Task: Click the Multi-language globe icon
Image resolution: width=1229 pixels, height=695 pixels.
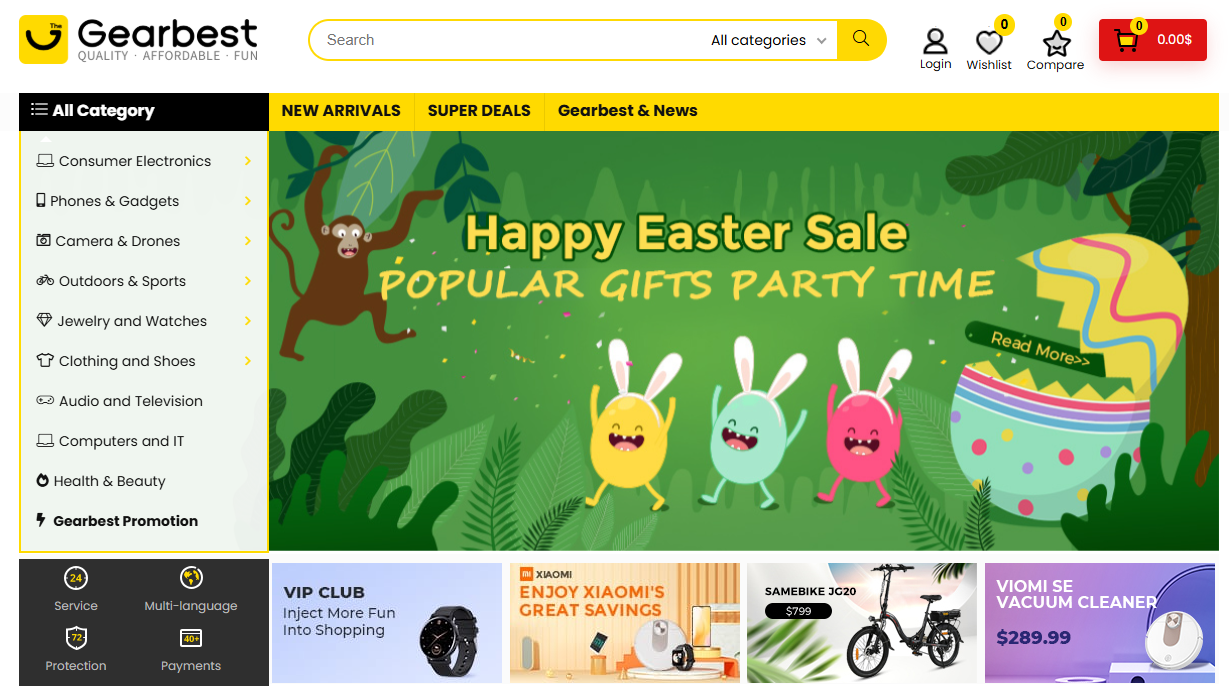Action: pos(191,578)
